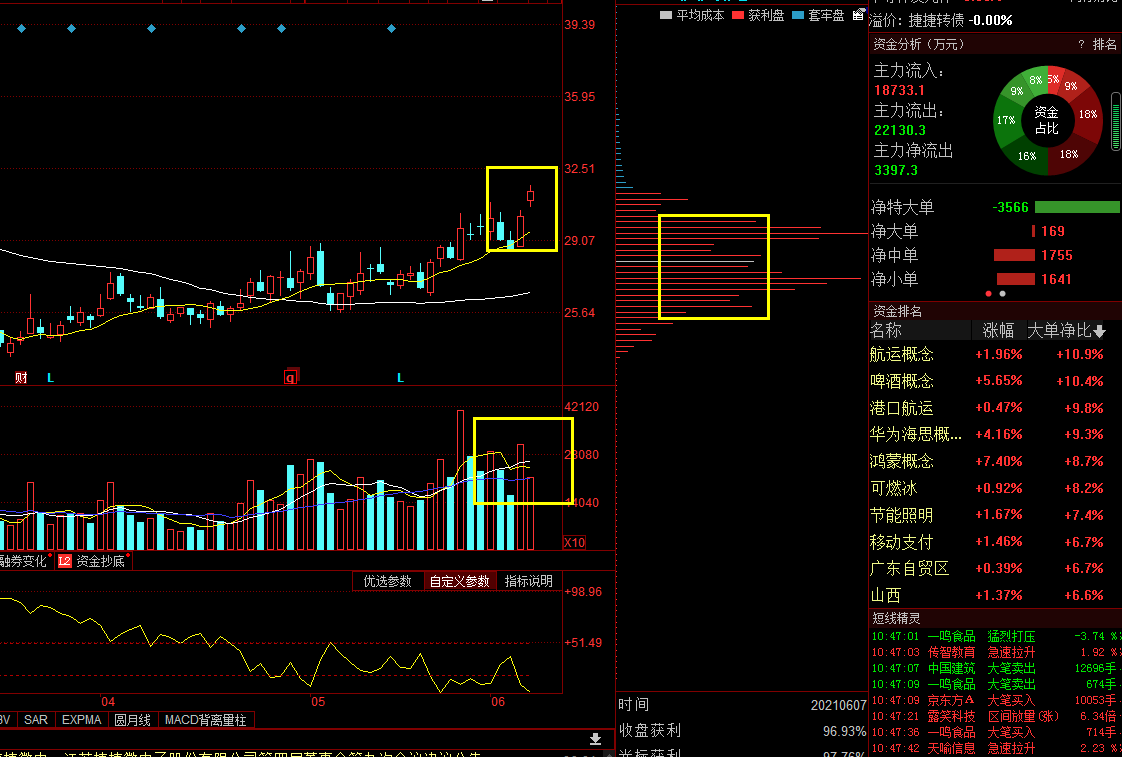Click the white pagination dot under 净小单
1122x757 pixels.
(1003, 294)
